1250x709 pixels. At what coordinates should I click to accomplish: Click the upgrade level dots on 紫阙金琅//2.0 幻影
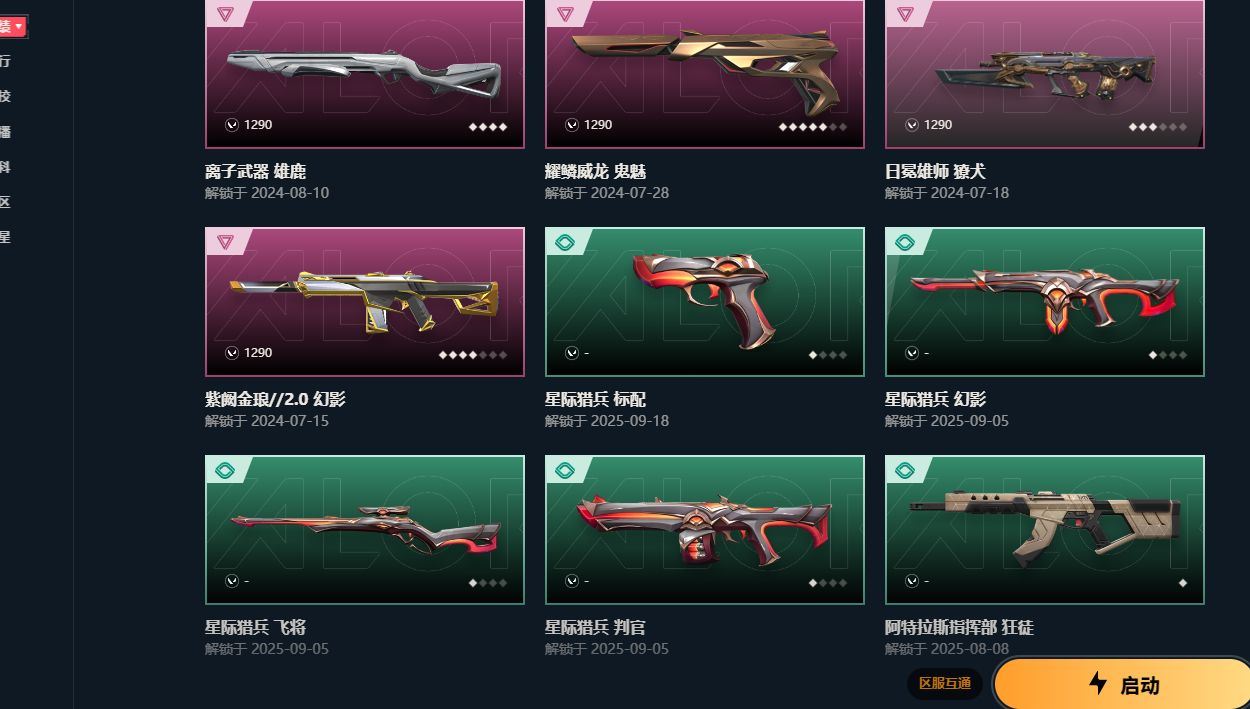click(473, 355)
